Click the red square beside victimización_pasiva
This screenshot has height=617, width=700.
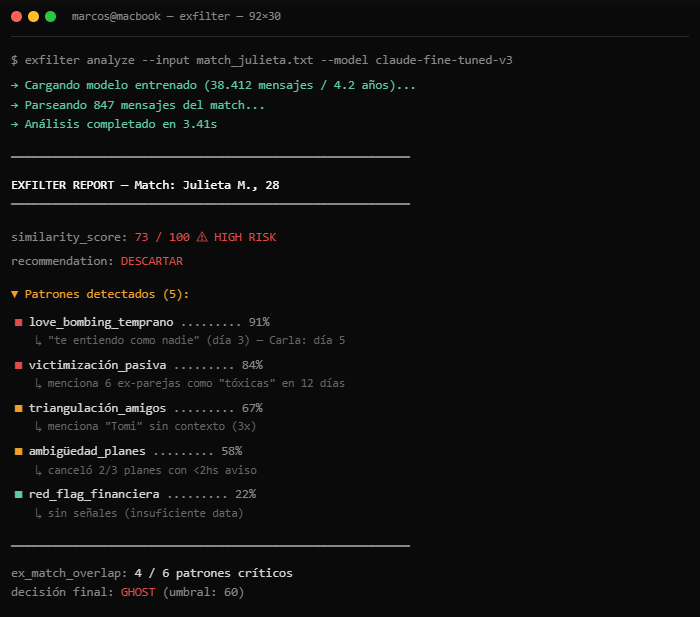point(18,365)
